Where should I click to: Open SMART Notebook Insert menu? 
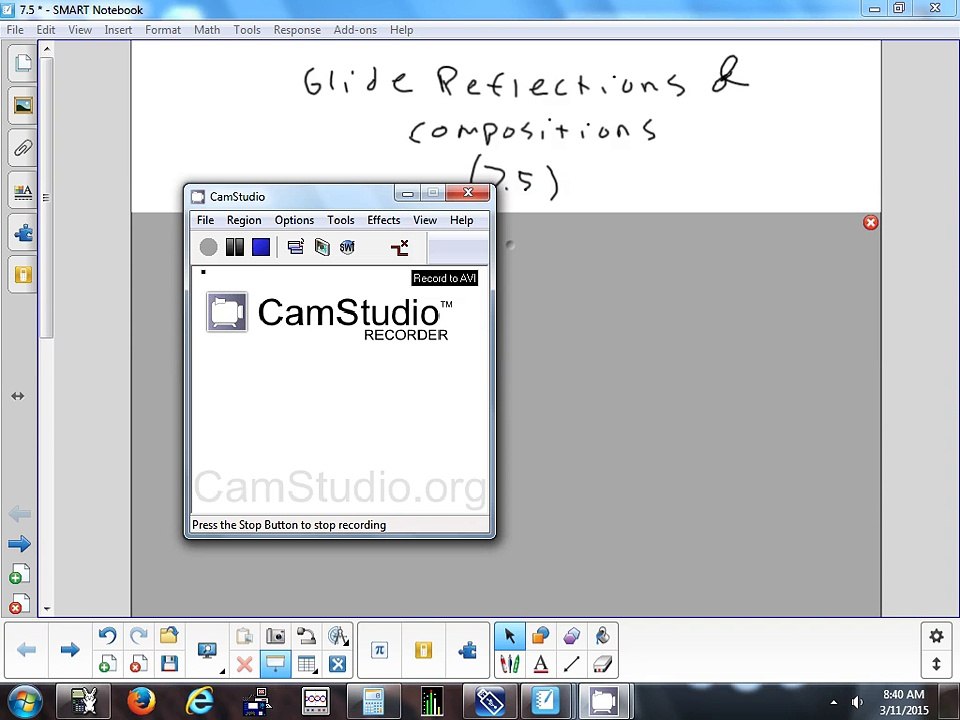pos(118,29)
